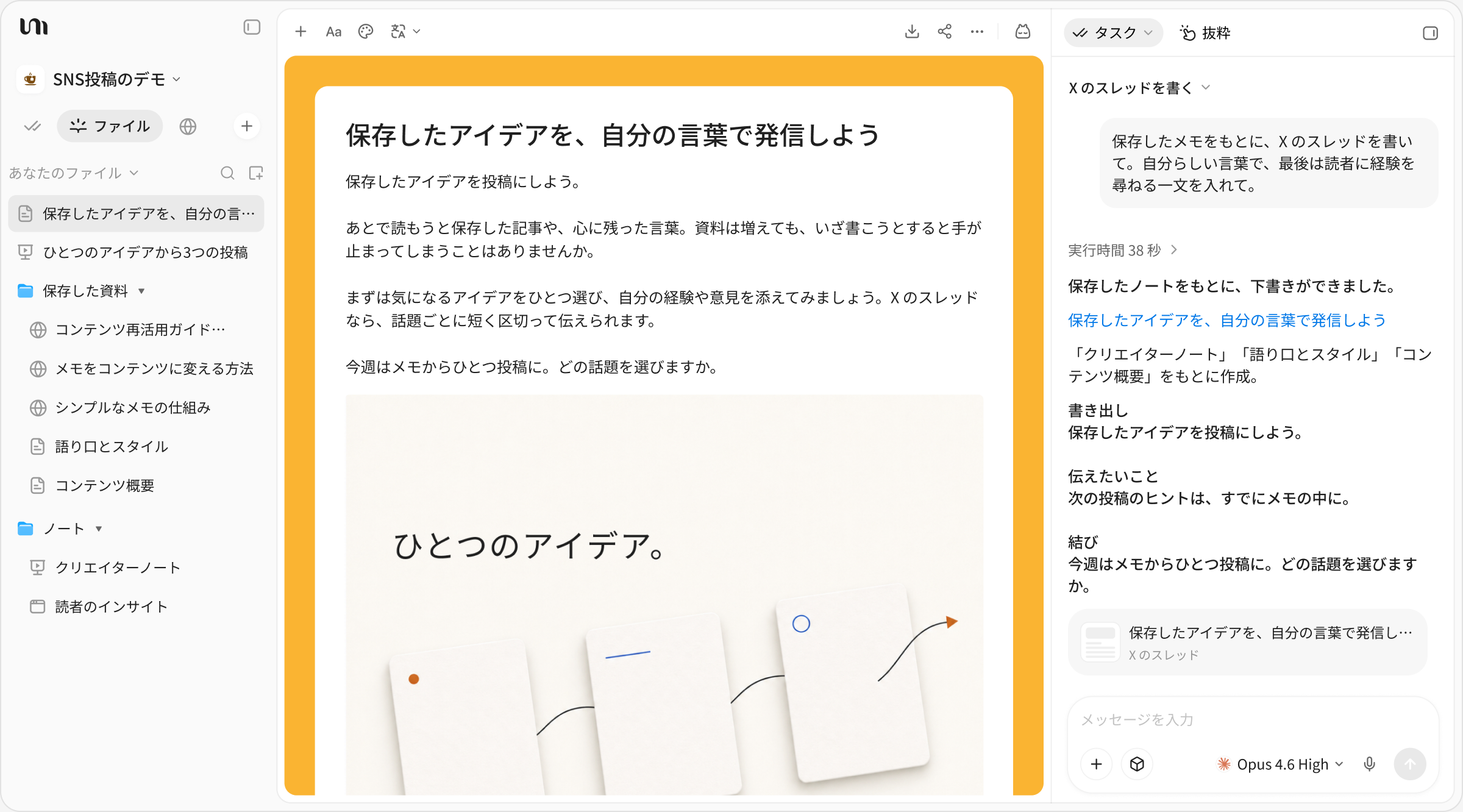Open ひとつのアイデアから3つの投稿 file
Screen dimensions: 1463x812
point(136,252)
